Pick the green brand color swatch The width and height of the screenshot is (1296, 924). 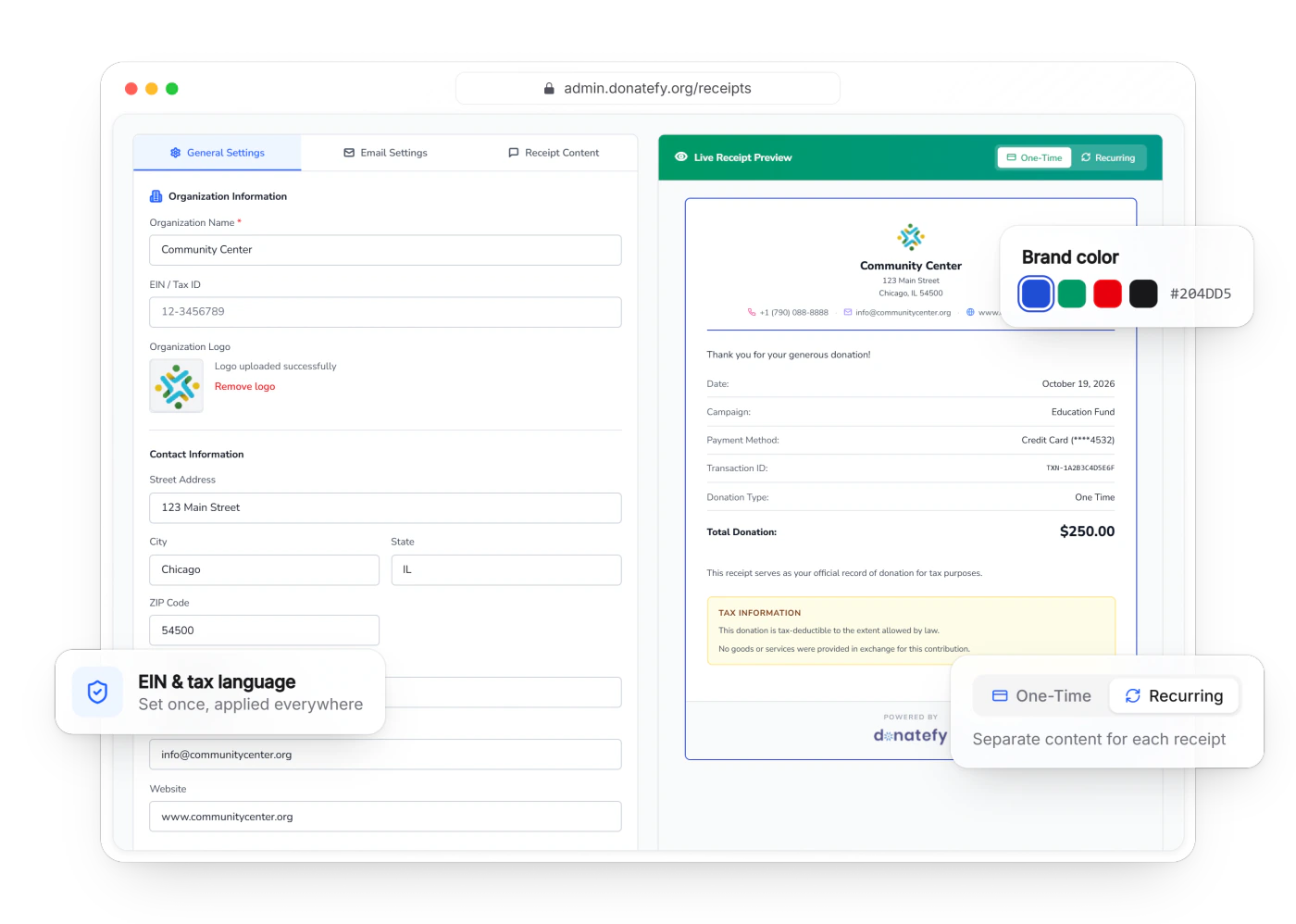pos(1072,293)
